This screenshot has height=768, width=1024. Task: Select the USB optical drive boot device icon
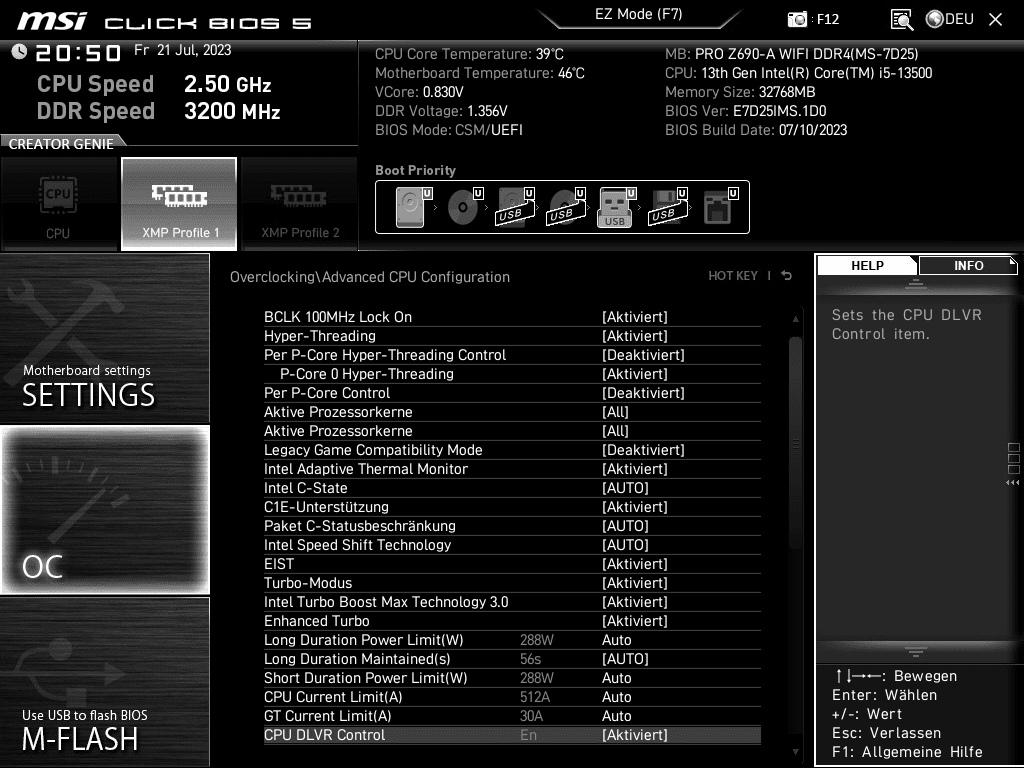[x=566, y=207]
